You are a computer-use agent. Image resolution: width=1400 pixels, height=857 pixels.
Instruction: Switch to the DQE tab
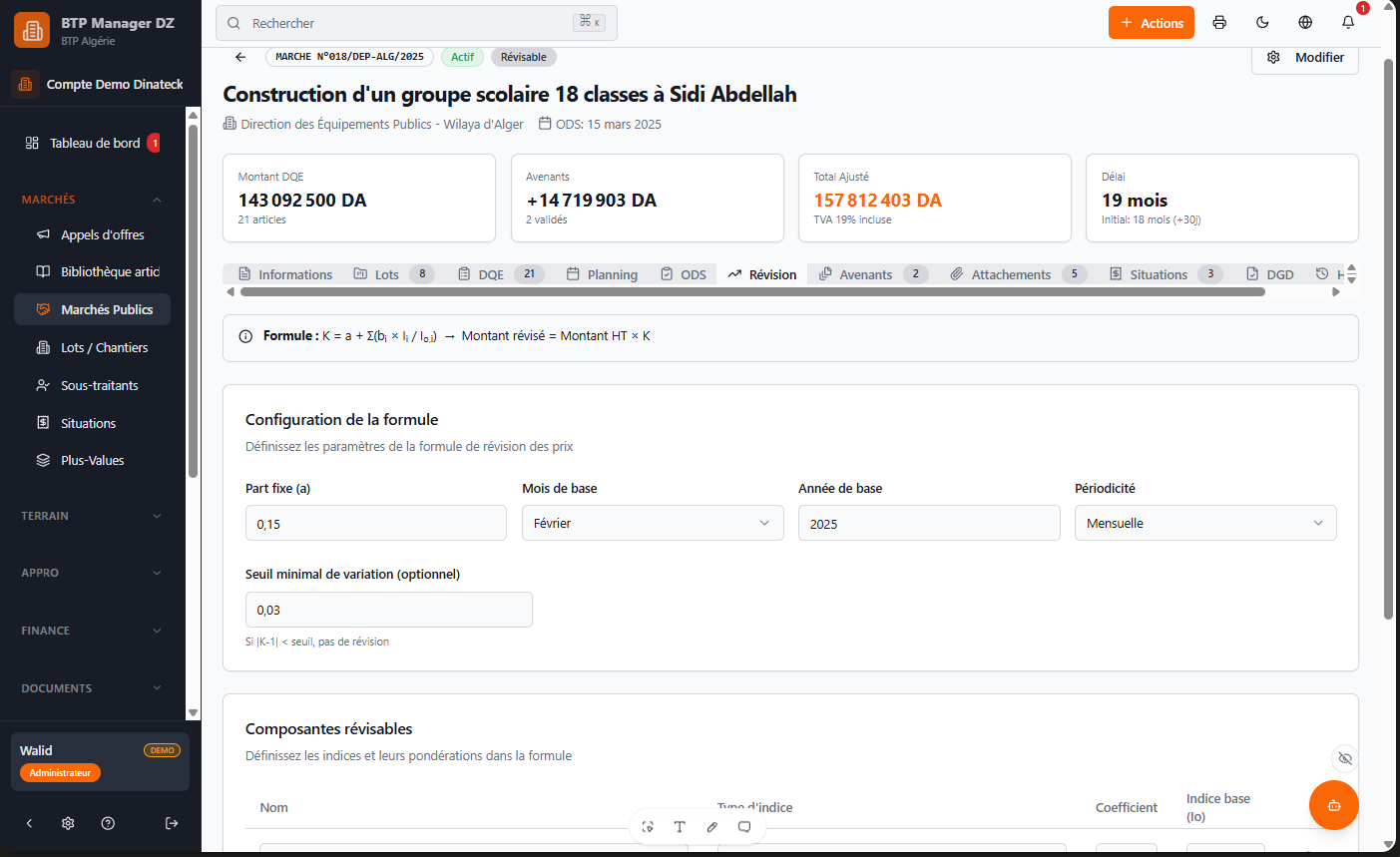pos(501,274)
